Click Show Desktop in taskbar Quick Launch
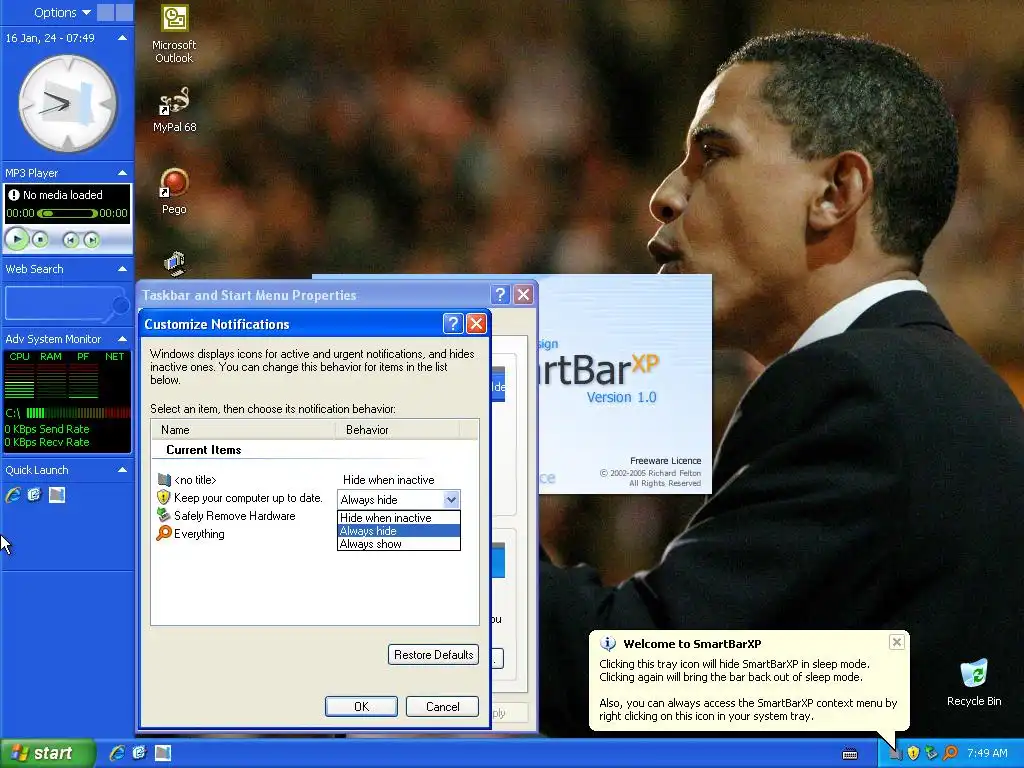This screenshot has width=1024, height=768. [163, 753]
